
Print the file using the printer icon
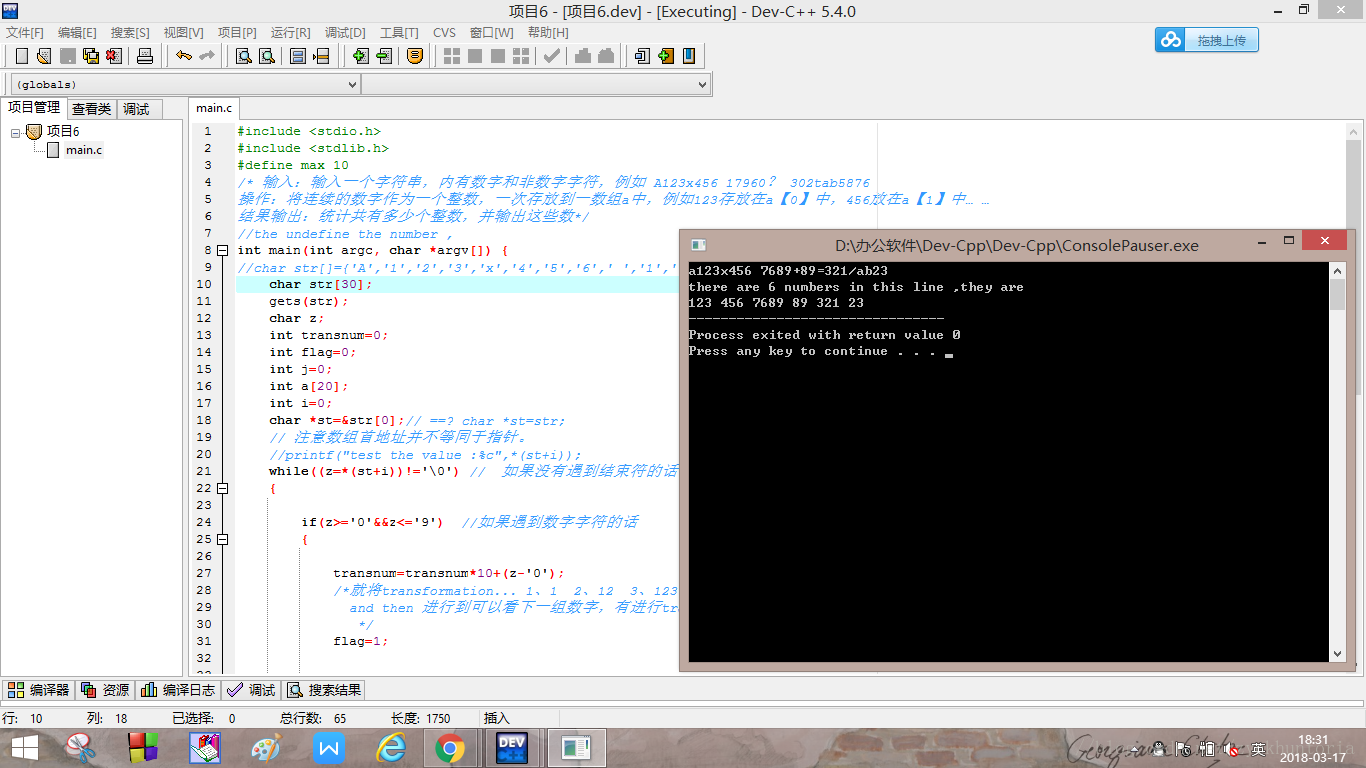(145, 56)
